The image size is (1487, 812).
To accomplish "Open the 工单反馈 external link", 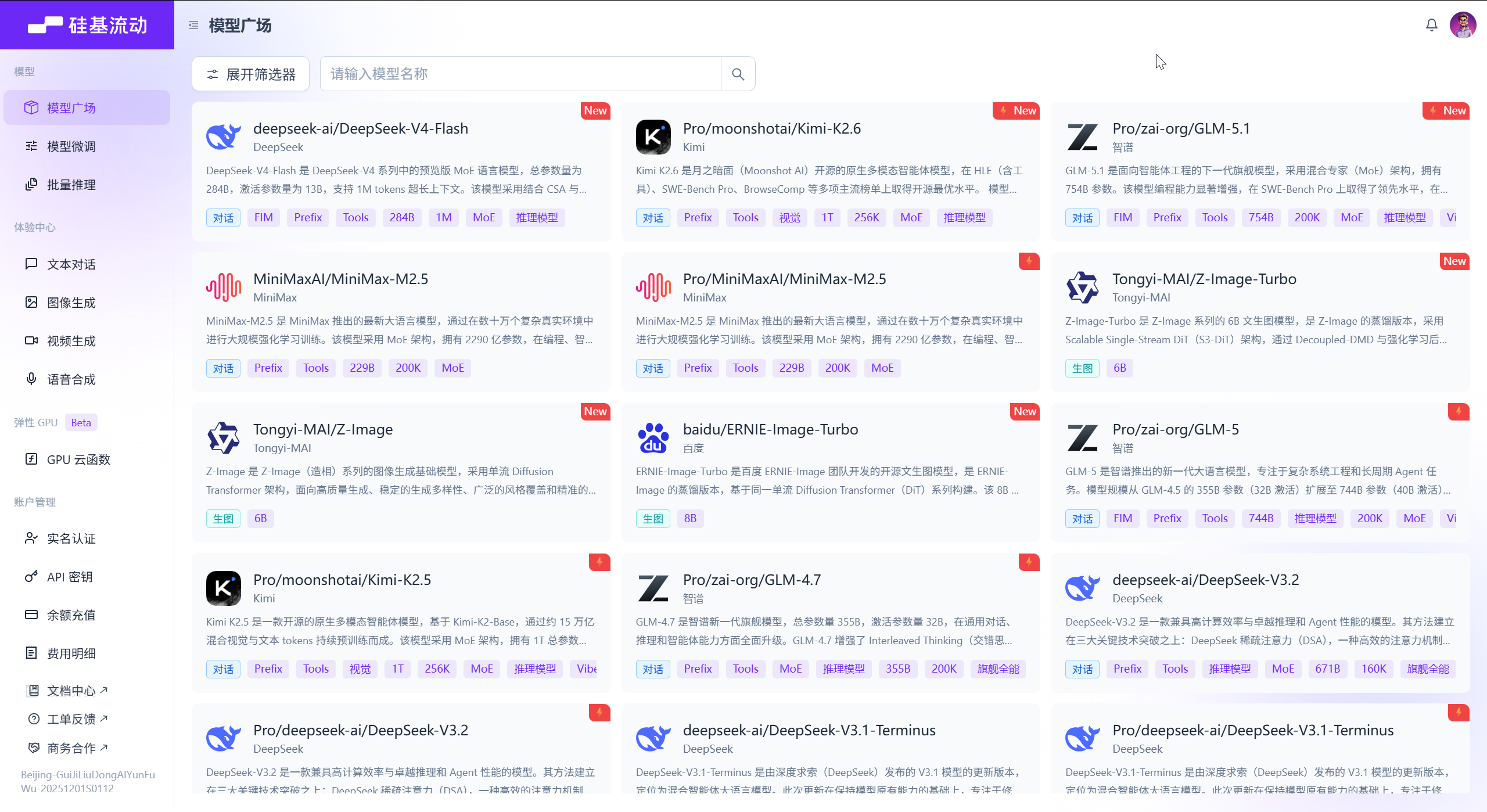I will point(69,719).
